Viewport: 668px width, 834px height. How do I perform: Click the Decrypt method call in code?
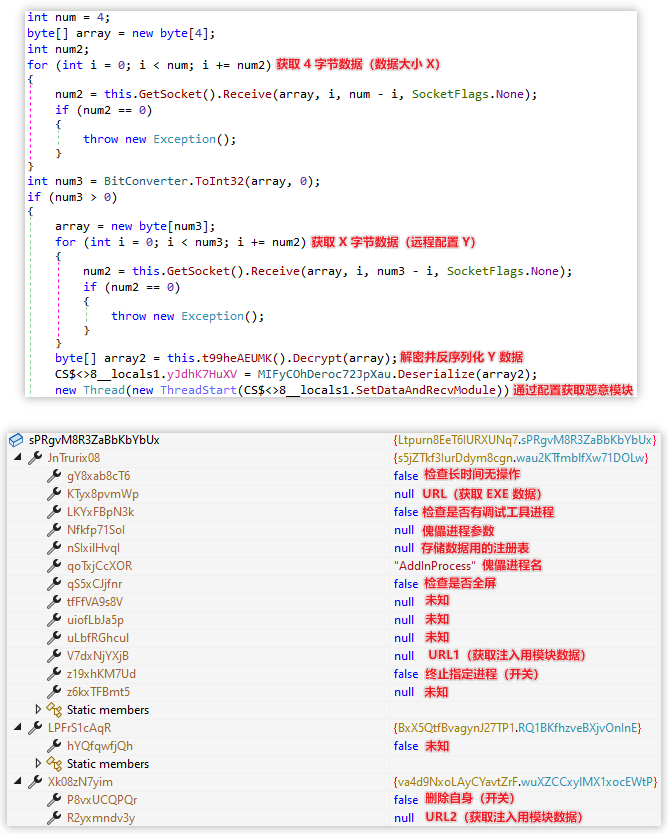[317, 357]
